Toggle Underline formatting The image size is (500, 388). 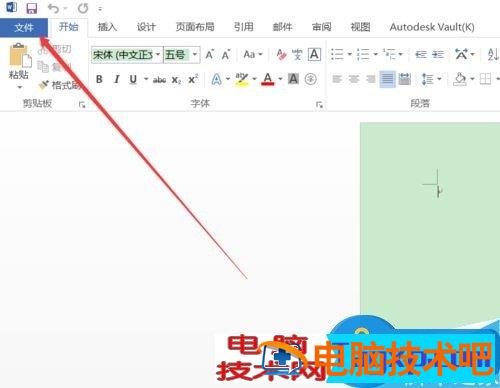(x=133, y=79)
